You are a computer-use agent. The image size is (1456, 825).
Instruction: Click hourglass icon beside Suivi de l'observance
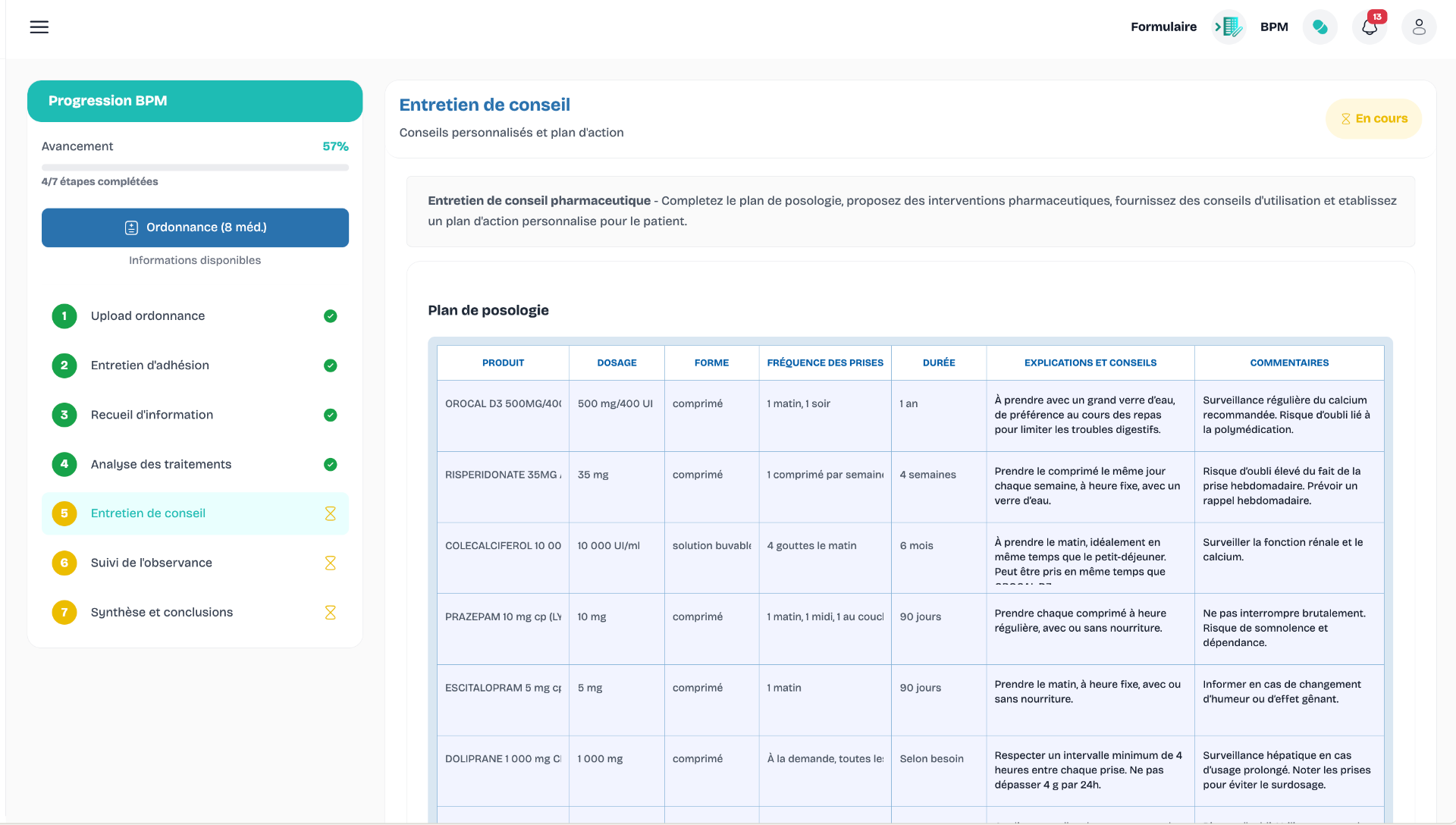coord(331,563)
